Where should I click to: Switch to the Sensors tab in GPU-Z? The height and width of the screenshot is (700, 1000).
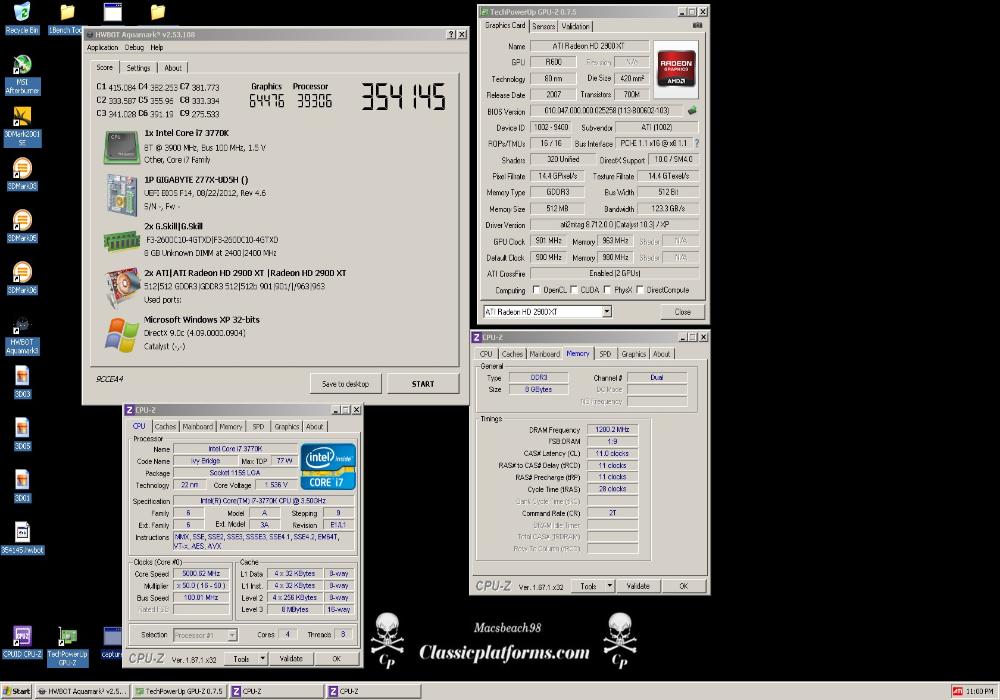[543, 26]
